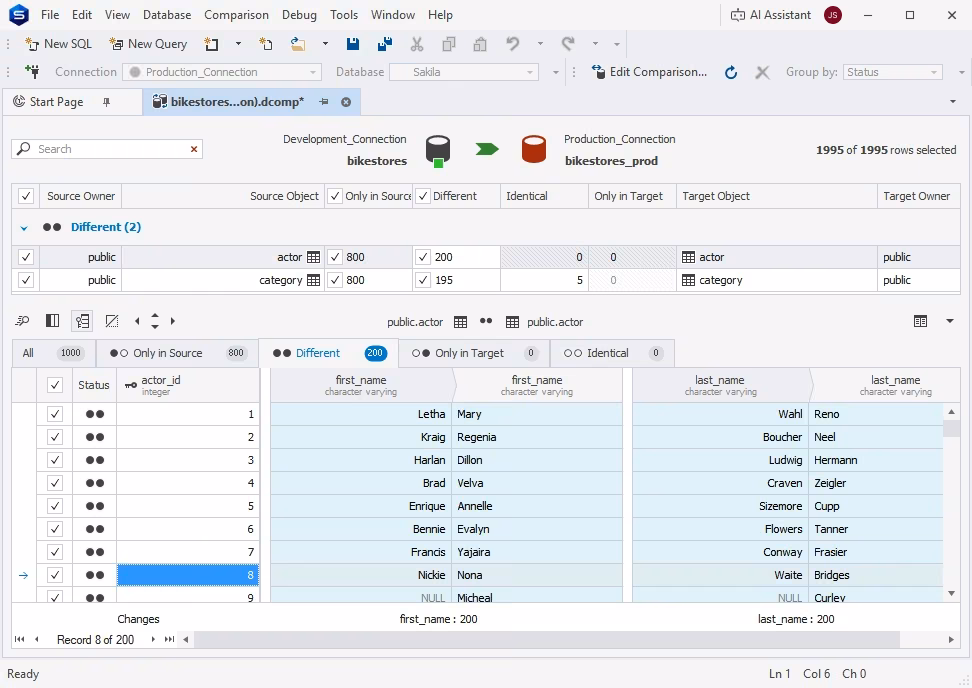972x688 pixels.
Task: Click the next difference right arrow
Action: click(x=173, y=321)
